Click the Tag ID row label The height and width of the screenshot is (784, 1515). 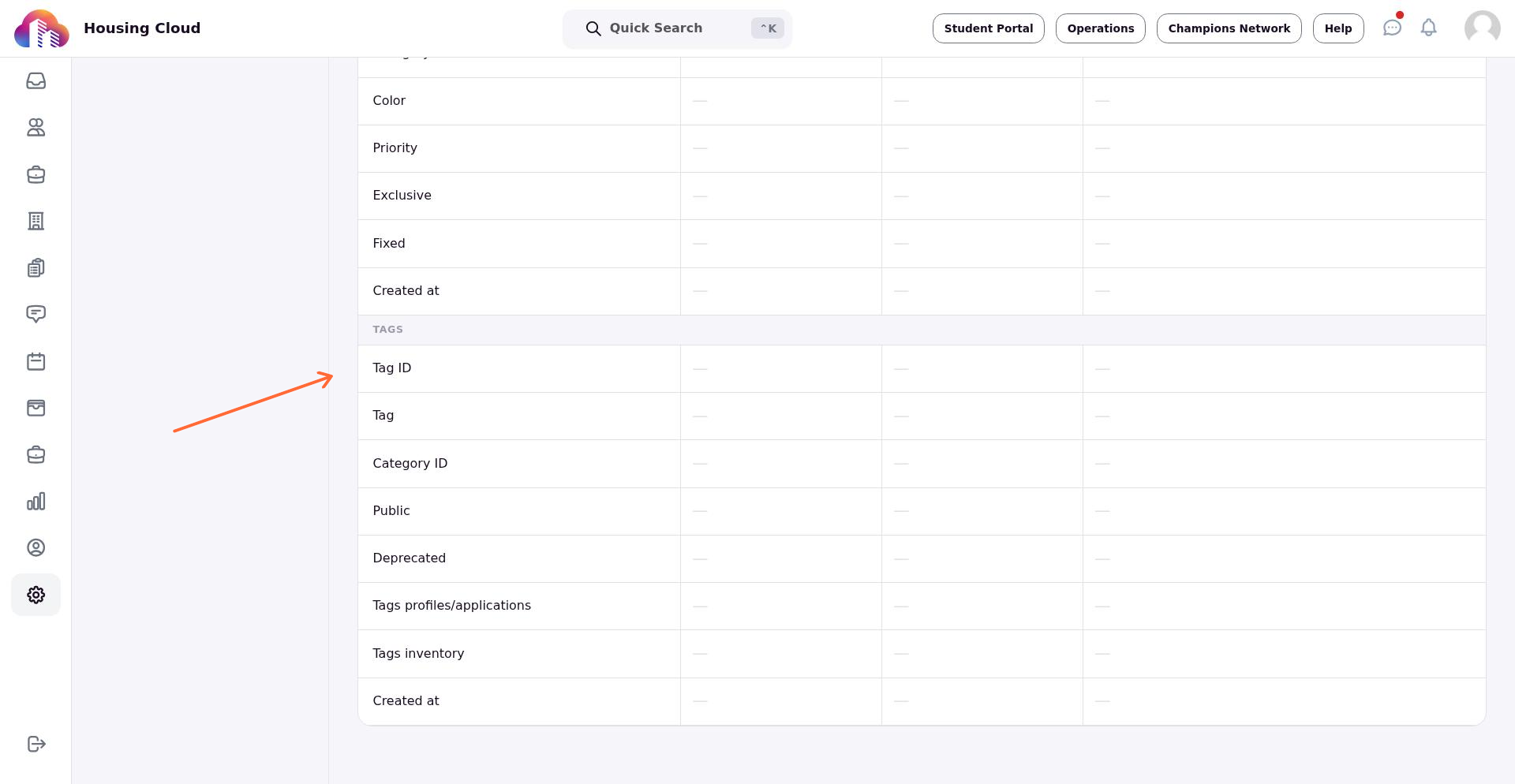pos(392,368)
